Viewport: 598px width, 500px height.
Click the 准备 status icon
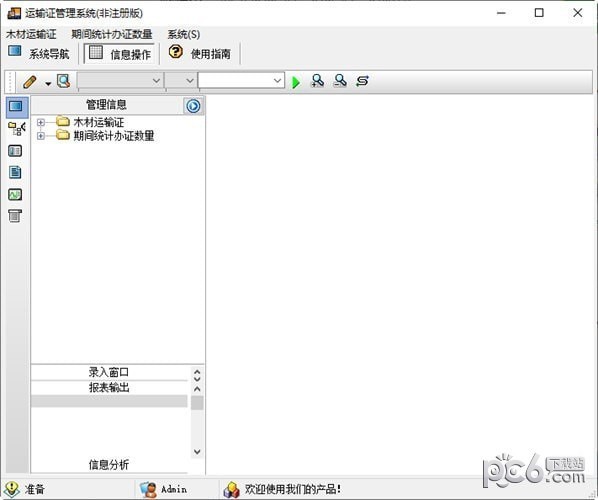click(12, 489)
